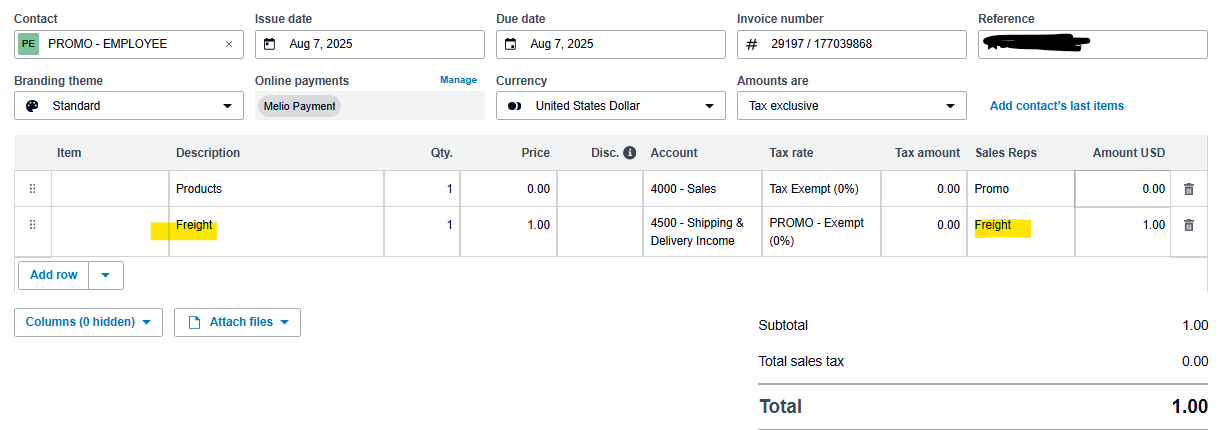Click the Freight row Price cell

(x=508, y=226)
